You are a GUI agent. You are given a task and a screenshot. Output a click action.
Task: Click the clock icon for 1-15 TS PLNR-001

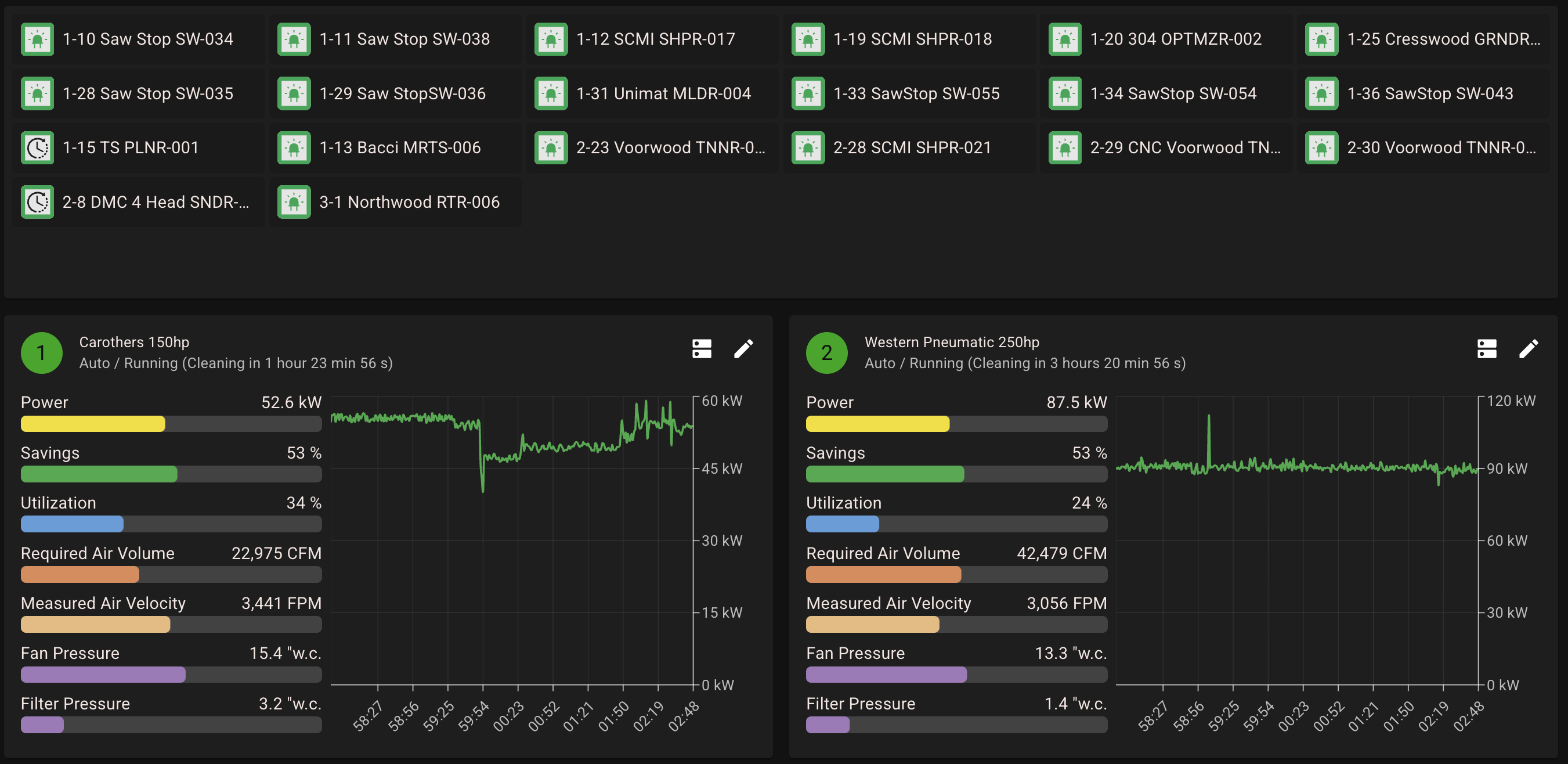pyautogui.click(x=37, y=148)
